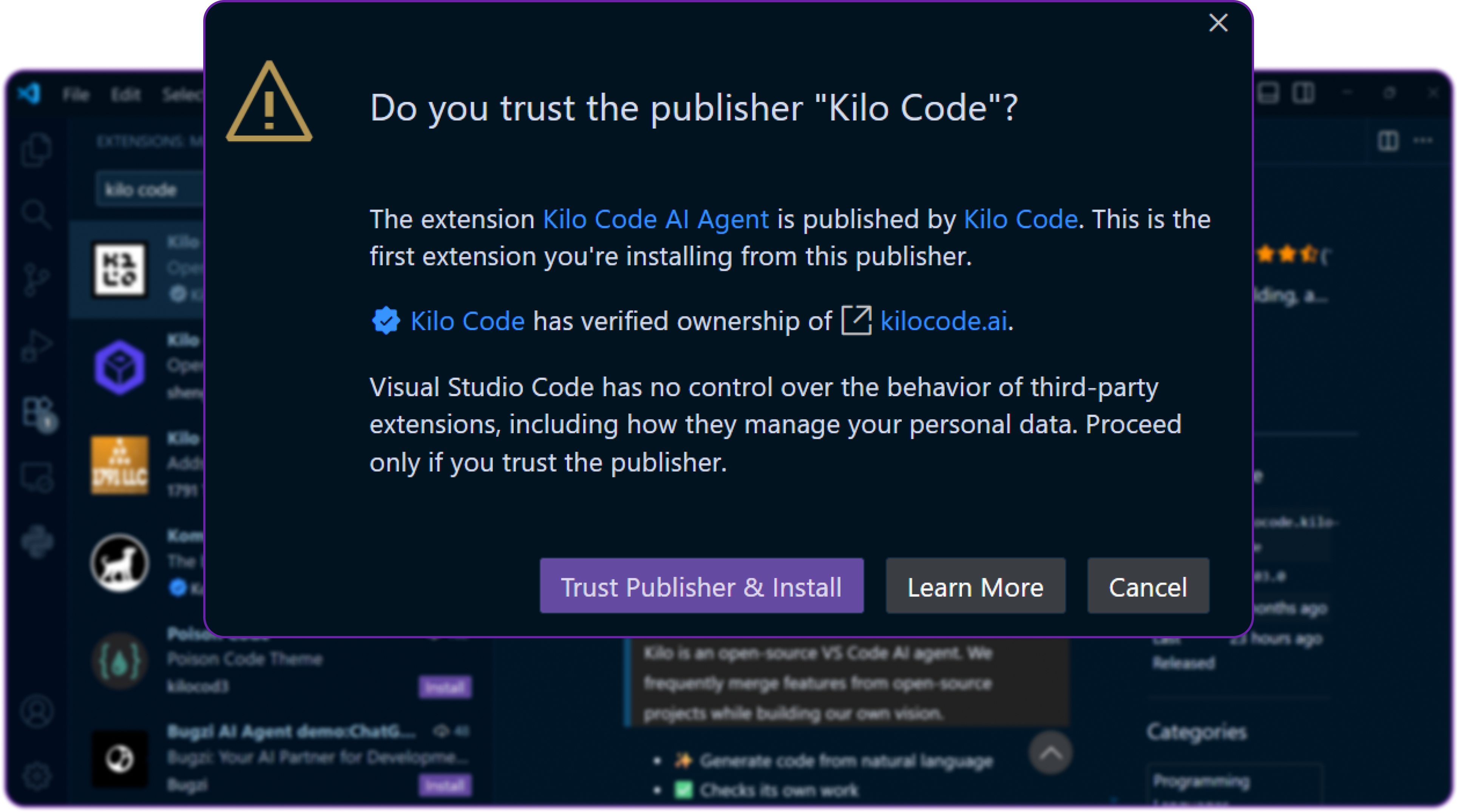Click Trust Publisher & Install

coord(701,586)
